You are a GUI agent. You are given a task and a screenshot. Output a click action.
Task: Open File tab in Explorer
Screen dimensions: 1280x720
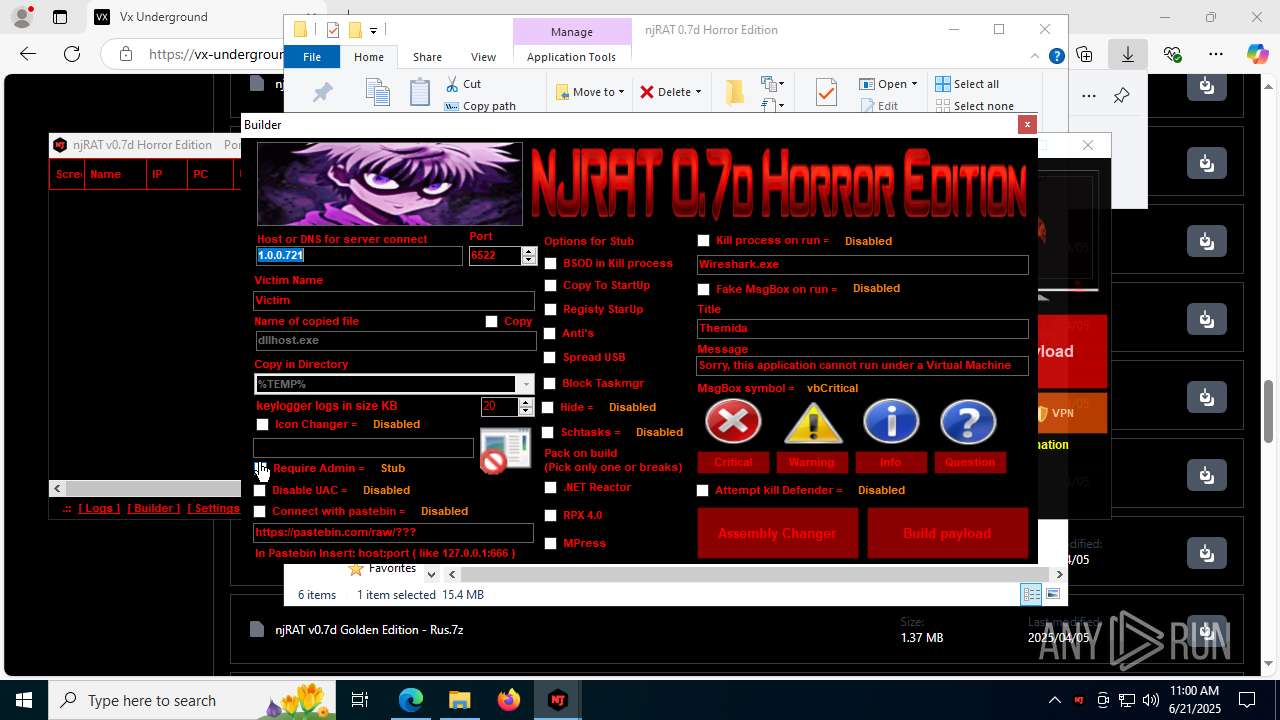point(312,57)
